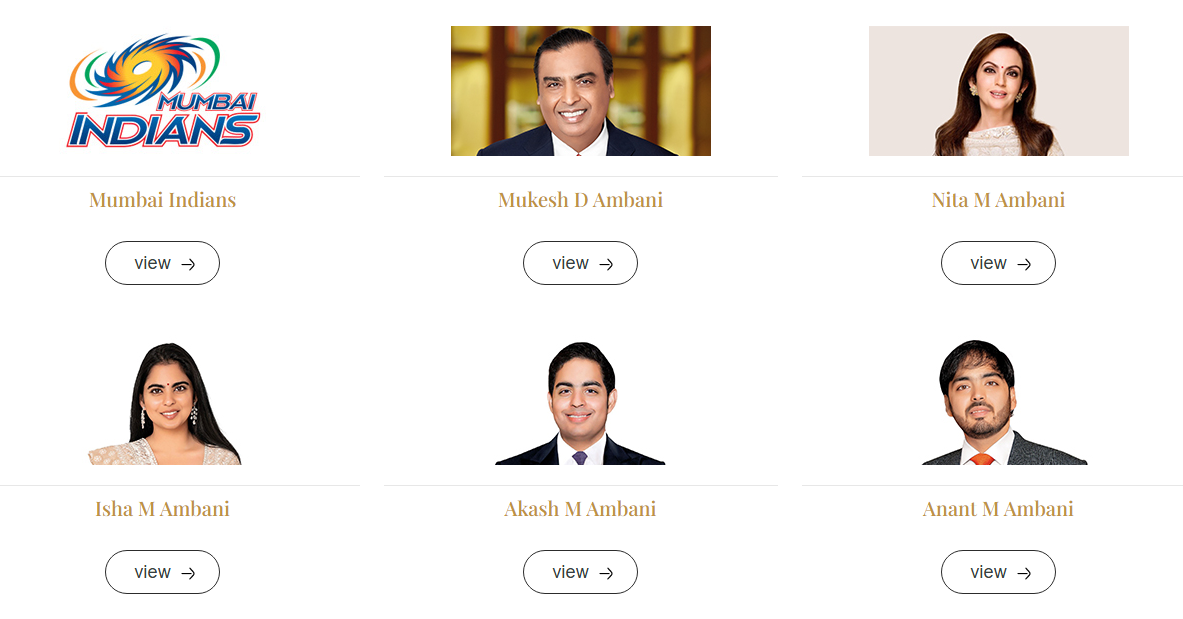Screen dimensions: 1183x619
Task: Click the Mumbai Indians team logo
Action: click(x=163, y=91)
